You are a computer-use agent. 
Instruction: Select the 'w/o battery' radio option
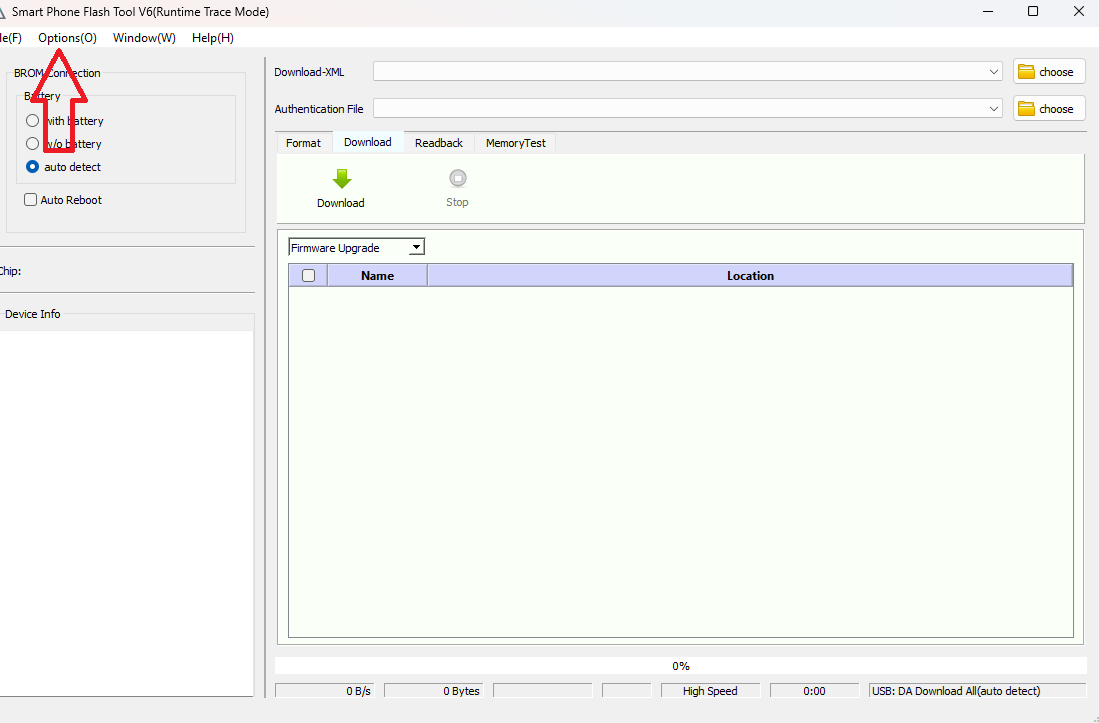click(x=32, y=144)
